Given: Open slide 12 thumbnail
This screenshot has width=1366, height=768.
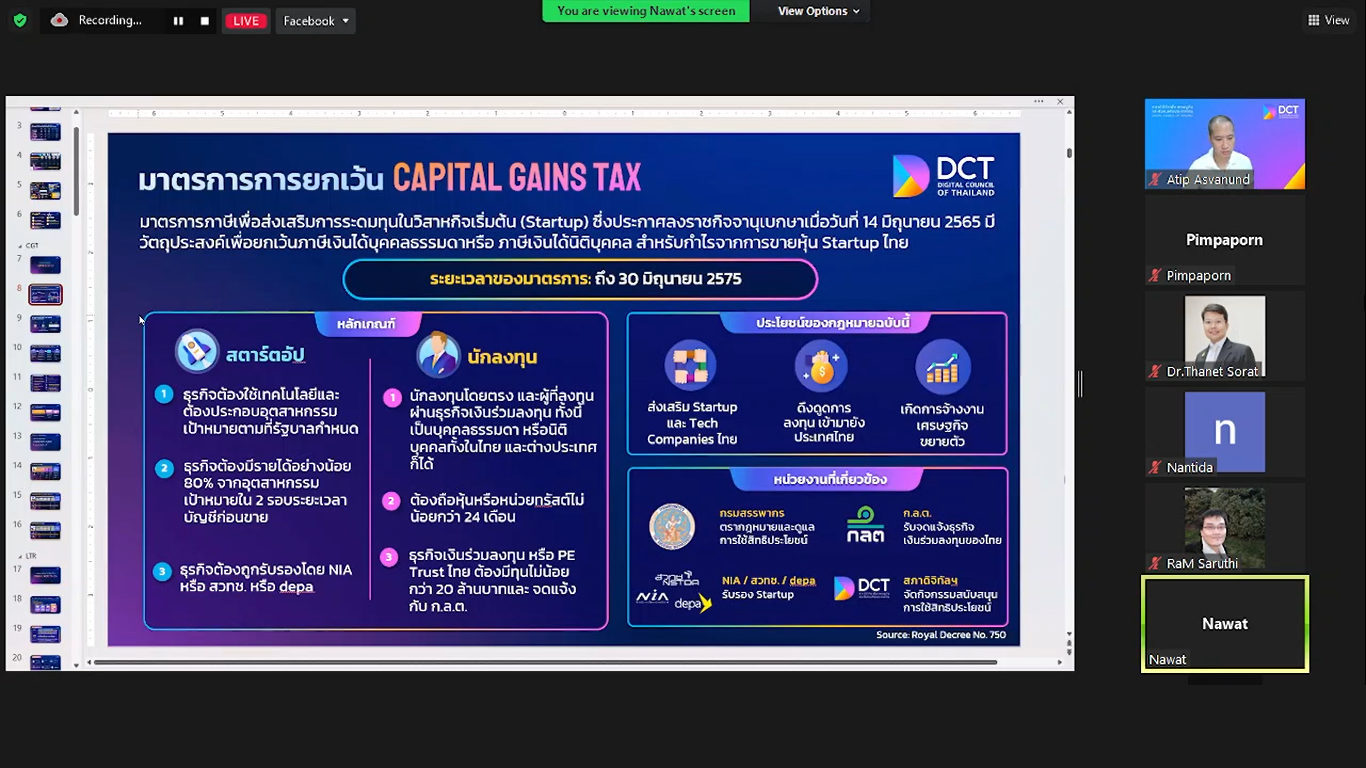Looking at the screenshot, I should click(45, 412).
